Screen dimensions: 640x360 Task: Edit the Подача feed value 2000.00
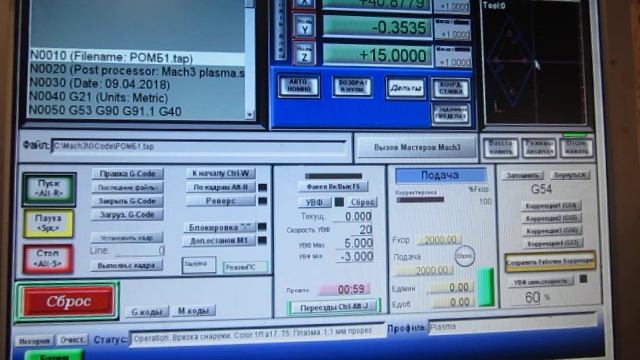click(423, 270)
